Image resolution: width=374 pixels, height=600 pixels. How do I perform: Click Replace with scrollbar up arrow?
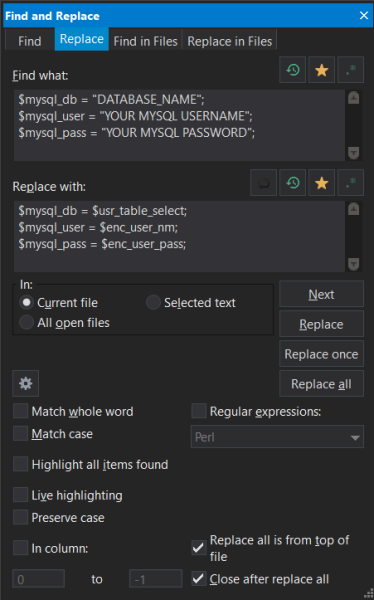[x=353, y=209]
